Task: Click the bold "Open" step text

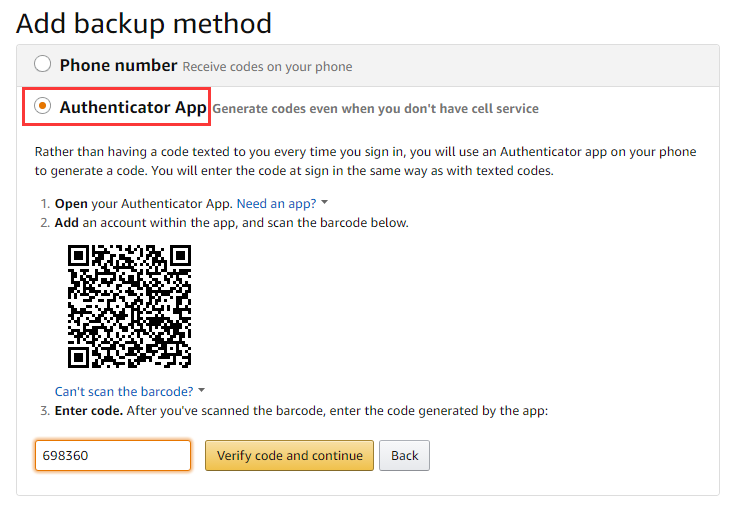Action: coord(72,203)
